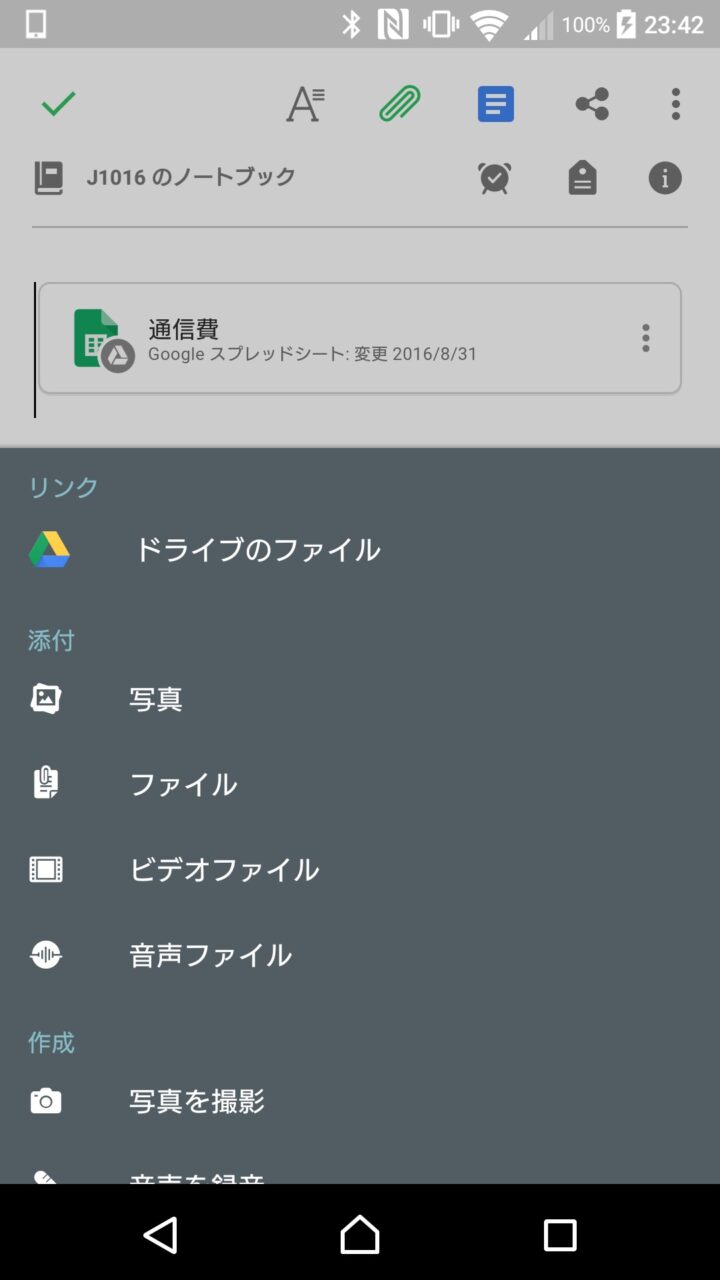Tap the share icon in toolbar
Viewport: 720px width, 1280px height.
[592, 104]
